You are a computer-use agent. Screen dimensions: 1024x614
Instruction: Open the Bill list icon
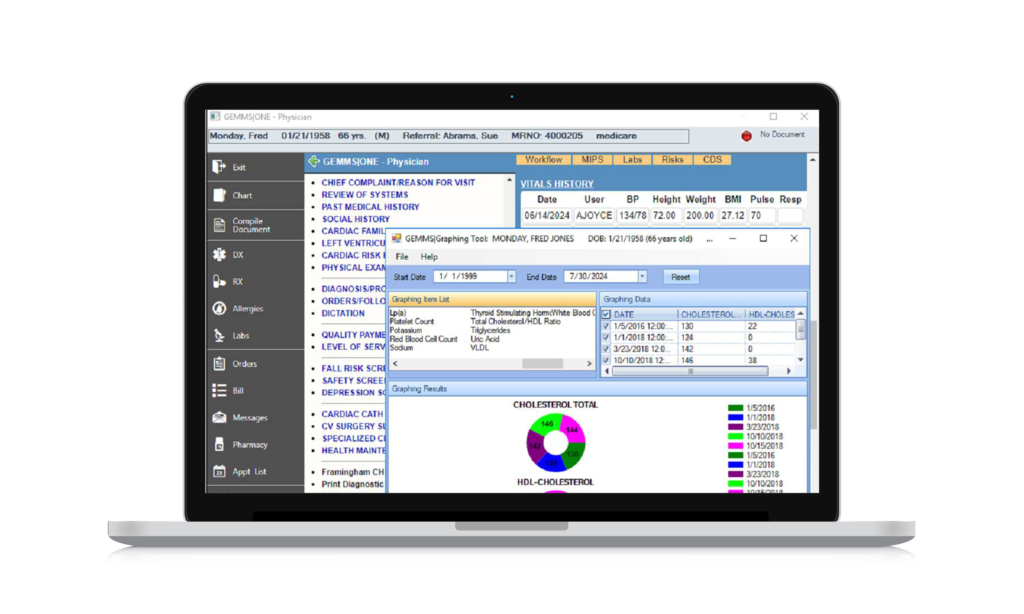219,391
